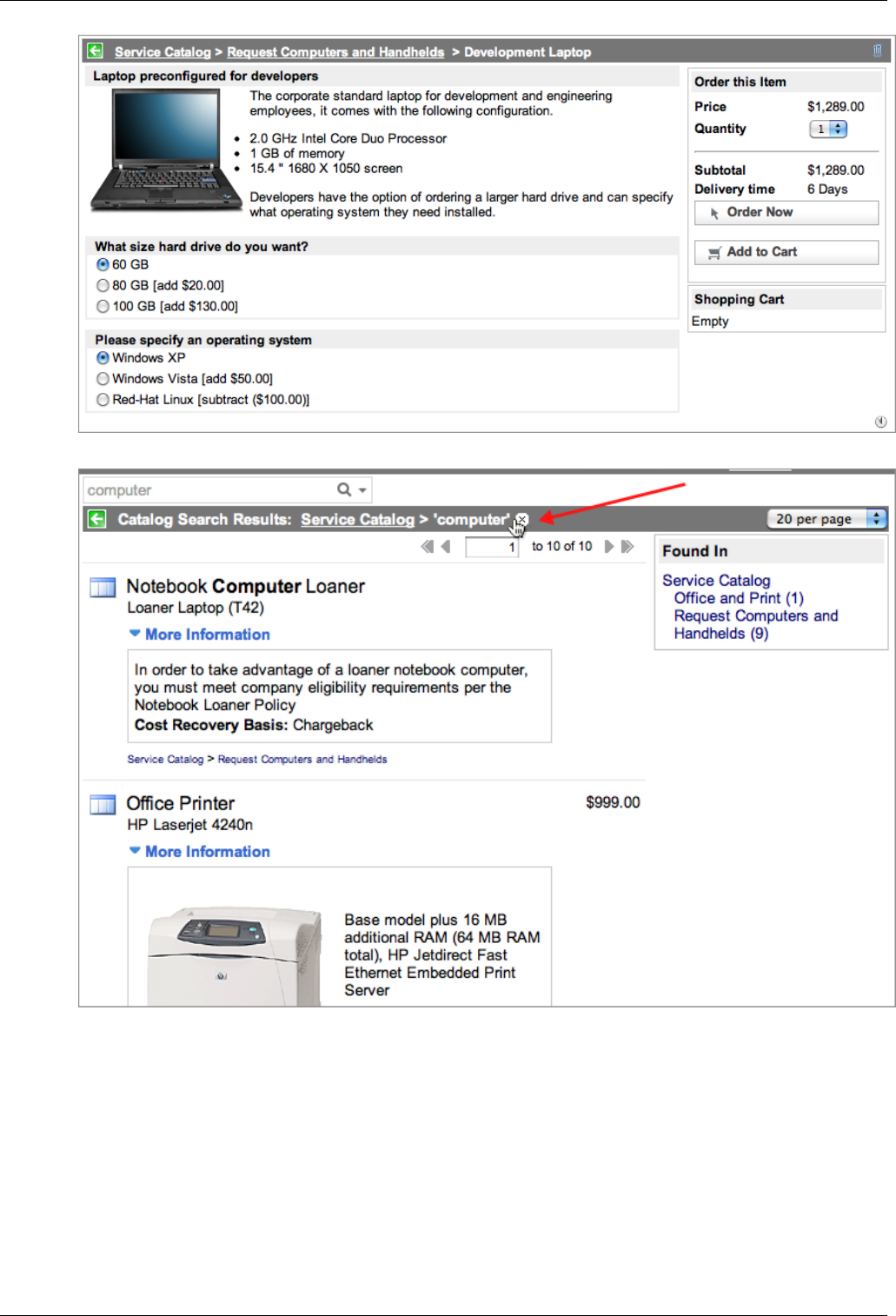Select the Red-Hat Linux operating system option

pyautogui.click(x=103, y=400)
